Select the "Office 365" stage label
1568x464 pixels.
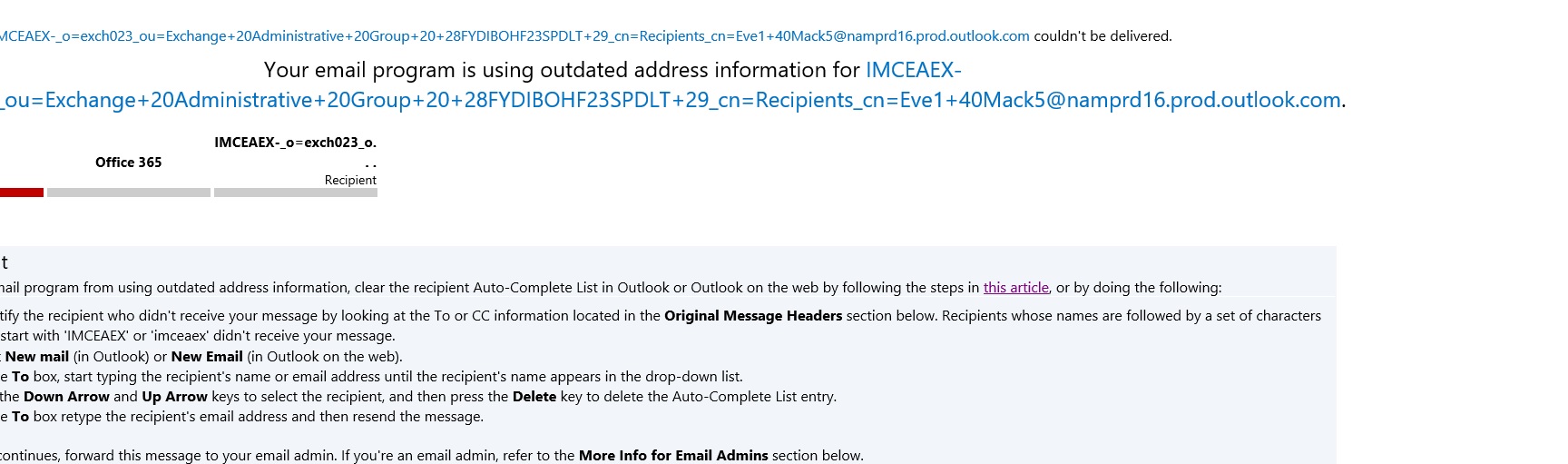coord(128,163)
